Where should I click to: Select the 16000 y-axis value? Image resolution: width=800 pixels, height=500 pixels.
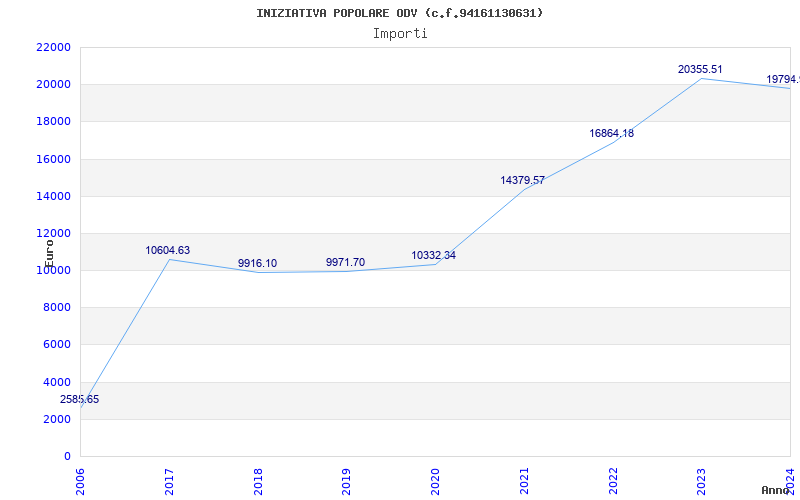[54, 159]
